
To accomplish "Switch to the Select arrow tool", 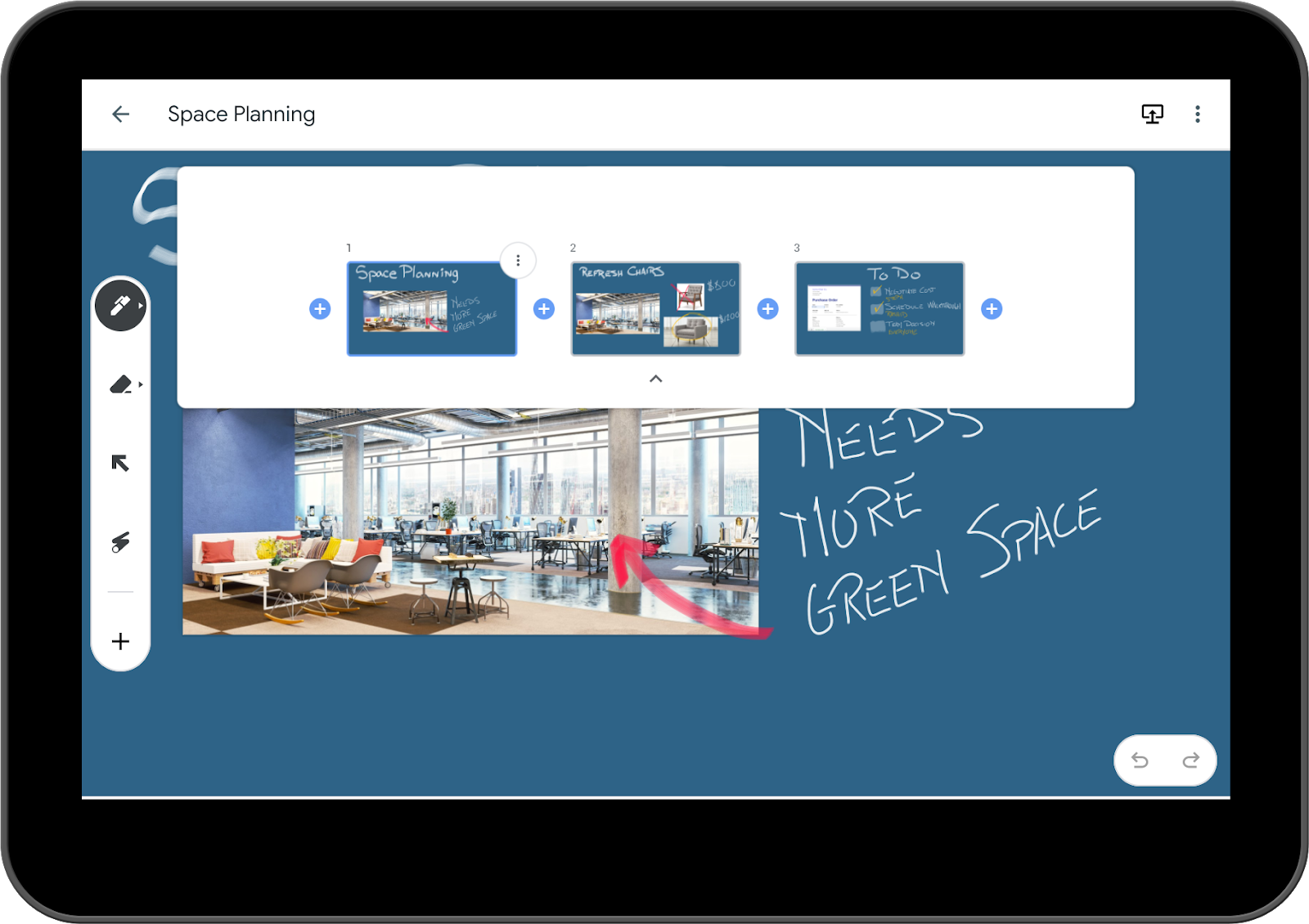I will click(119, 463).
